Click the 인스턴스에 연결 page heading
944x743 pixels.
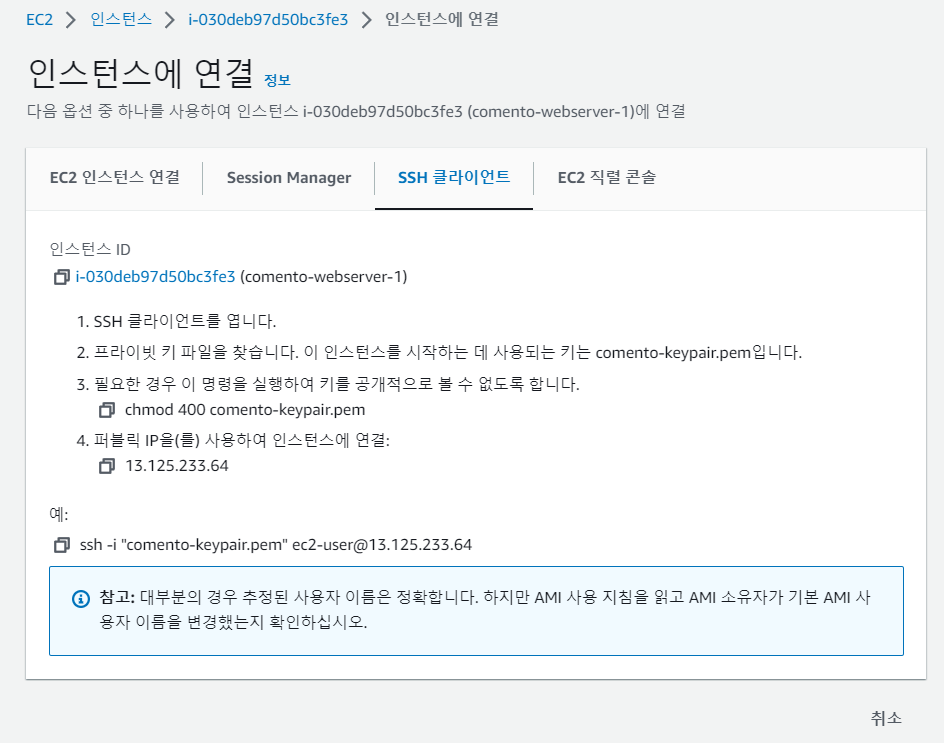141,73
